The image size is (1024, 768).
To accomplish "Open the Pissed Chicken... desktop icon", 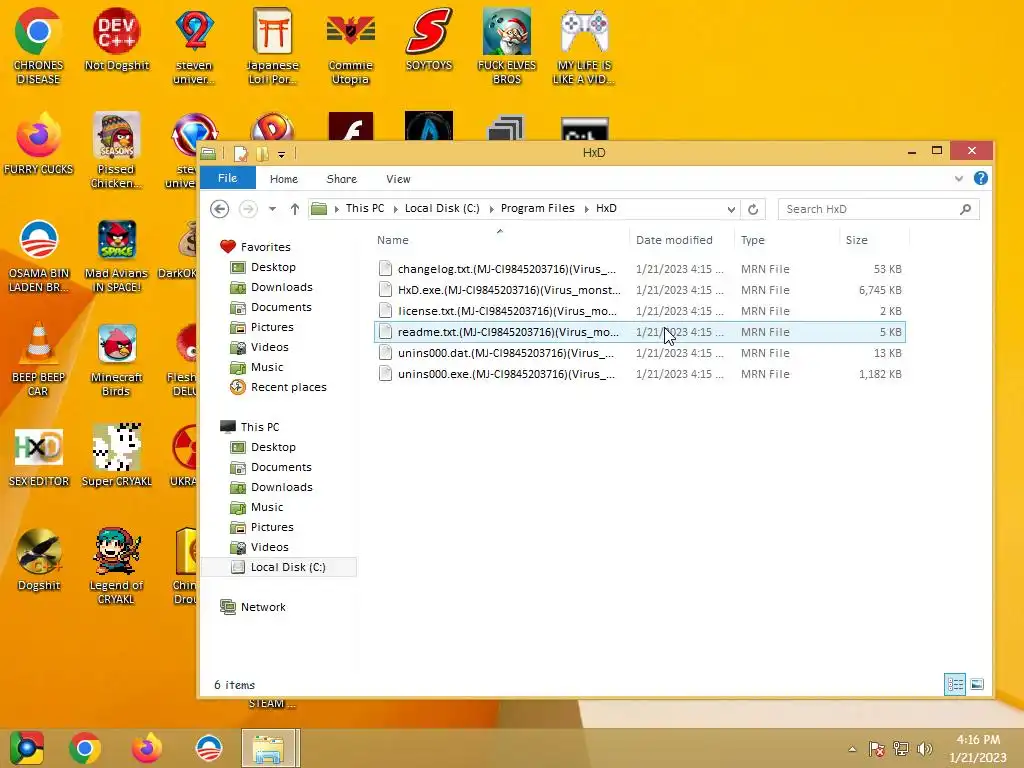I will [116, 150].
